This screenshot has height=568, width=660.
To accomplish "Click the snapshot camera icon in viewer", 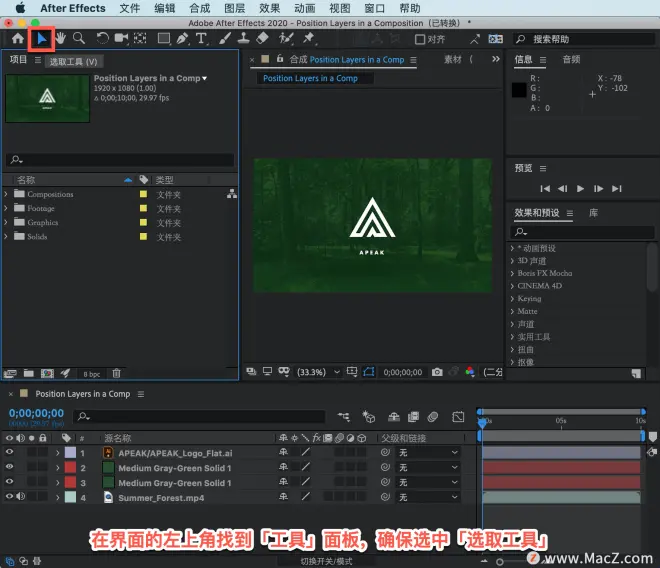I will (437, 372).
